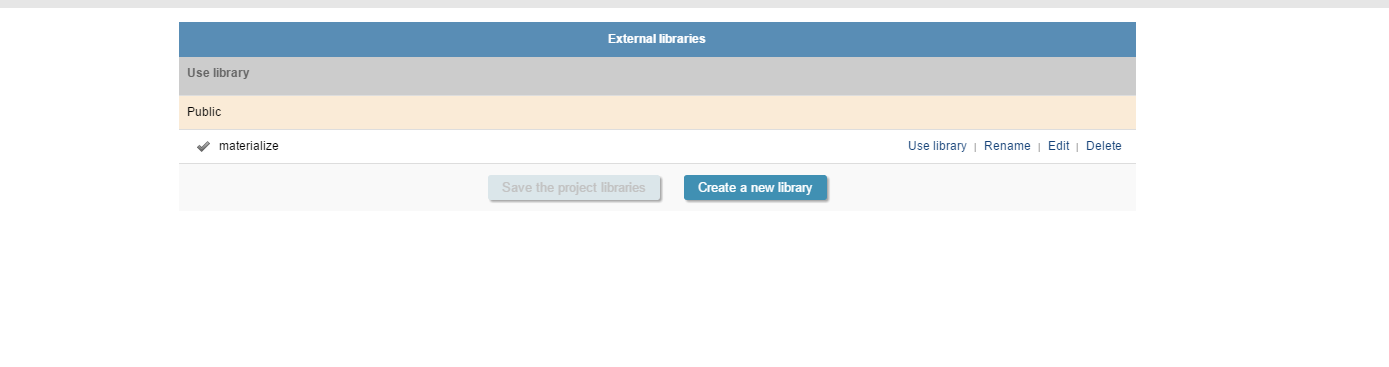Screen dimensions: 1389x367
Task: Click the checkmark icon beside materialize
Action: click(x=203, y=146)
